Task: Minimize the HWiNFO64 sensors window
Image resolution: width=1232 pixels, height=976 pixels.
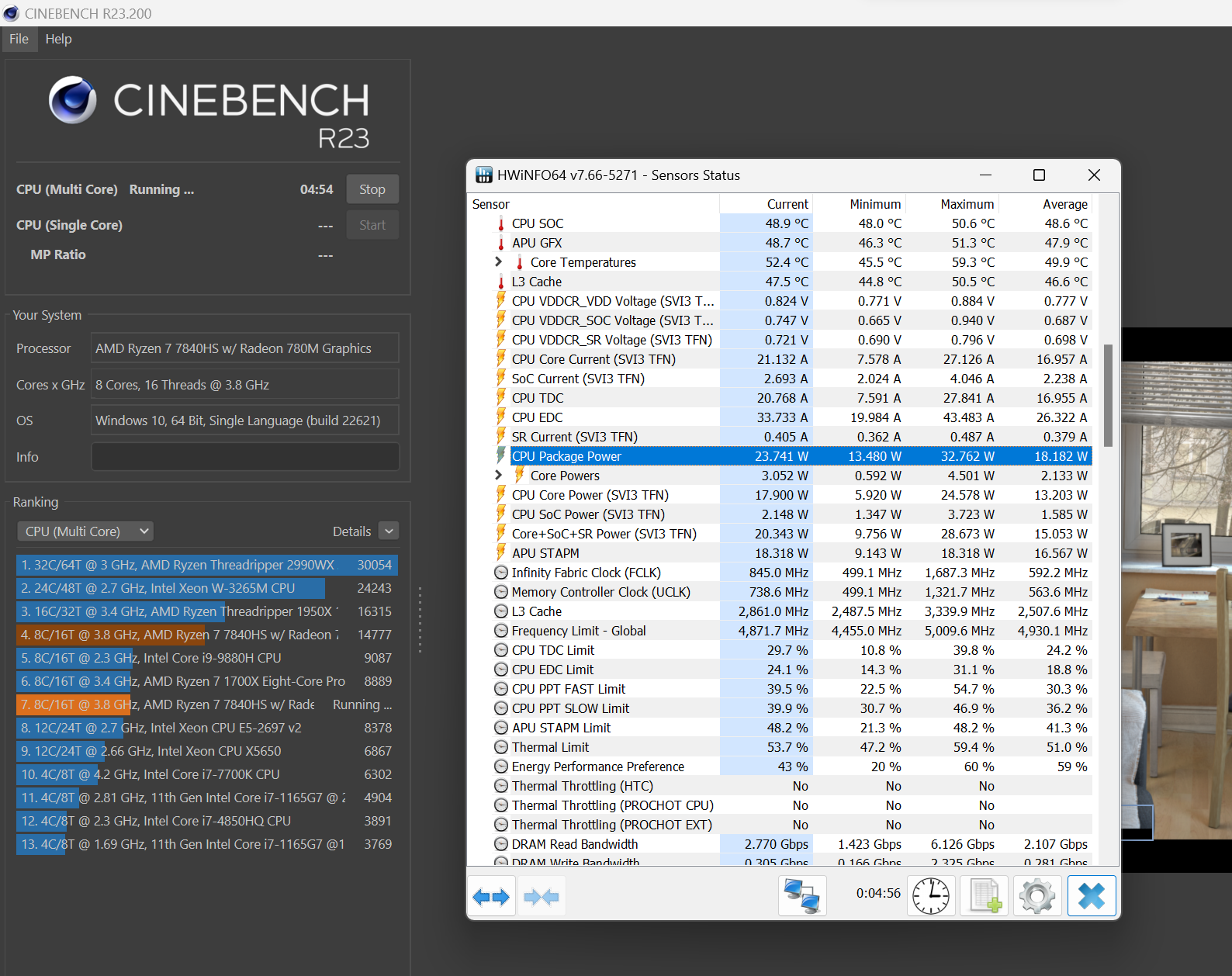Action: [x=985, y=175]
